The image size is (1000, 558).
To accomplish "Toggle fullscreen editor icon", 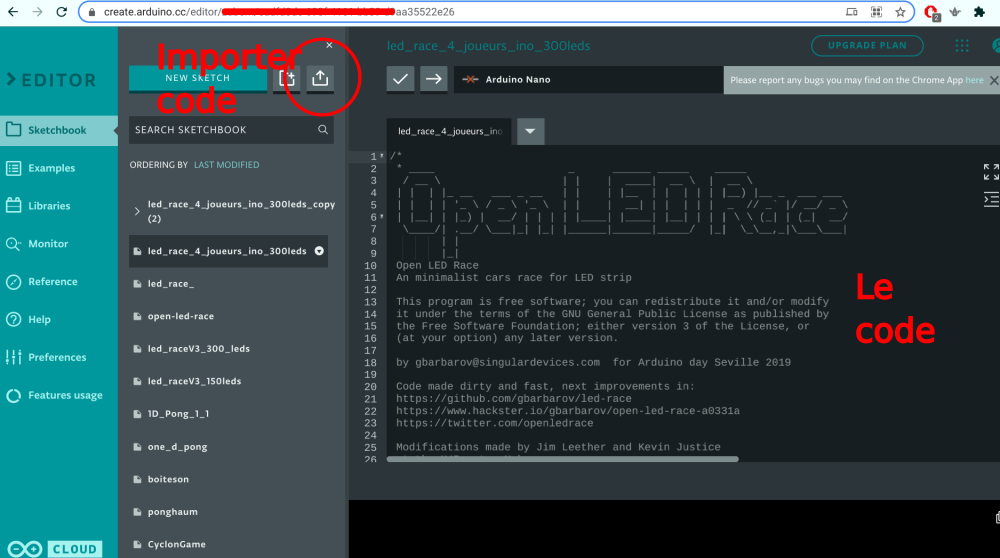I will coord(990,171).
